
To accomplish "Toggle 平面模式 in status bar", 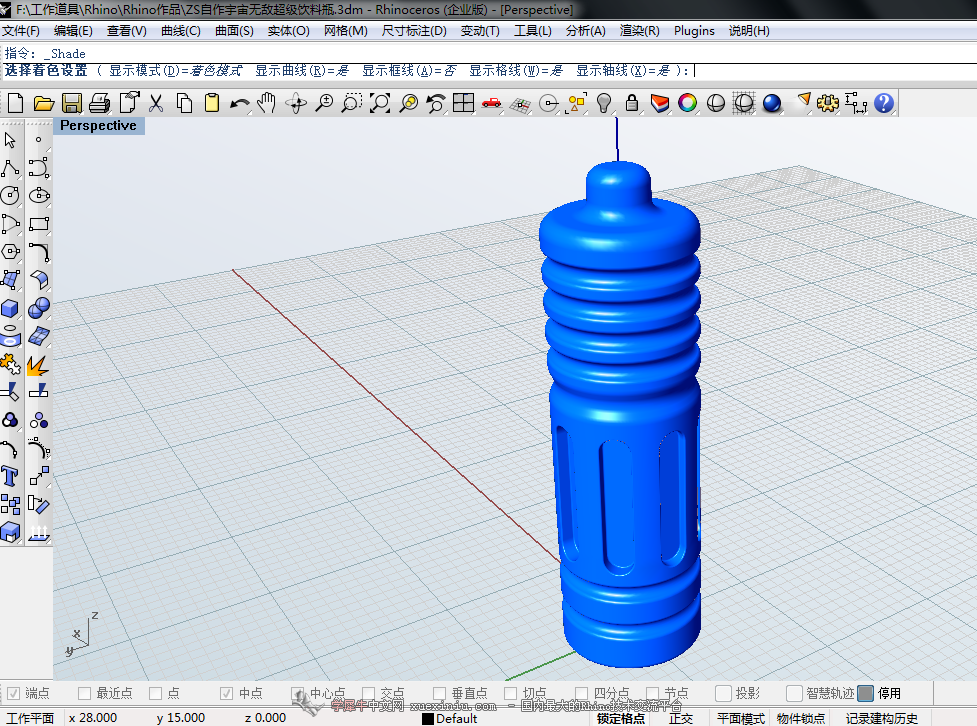I will coord(741,719).
